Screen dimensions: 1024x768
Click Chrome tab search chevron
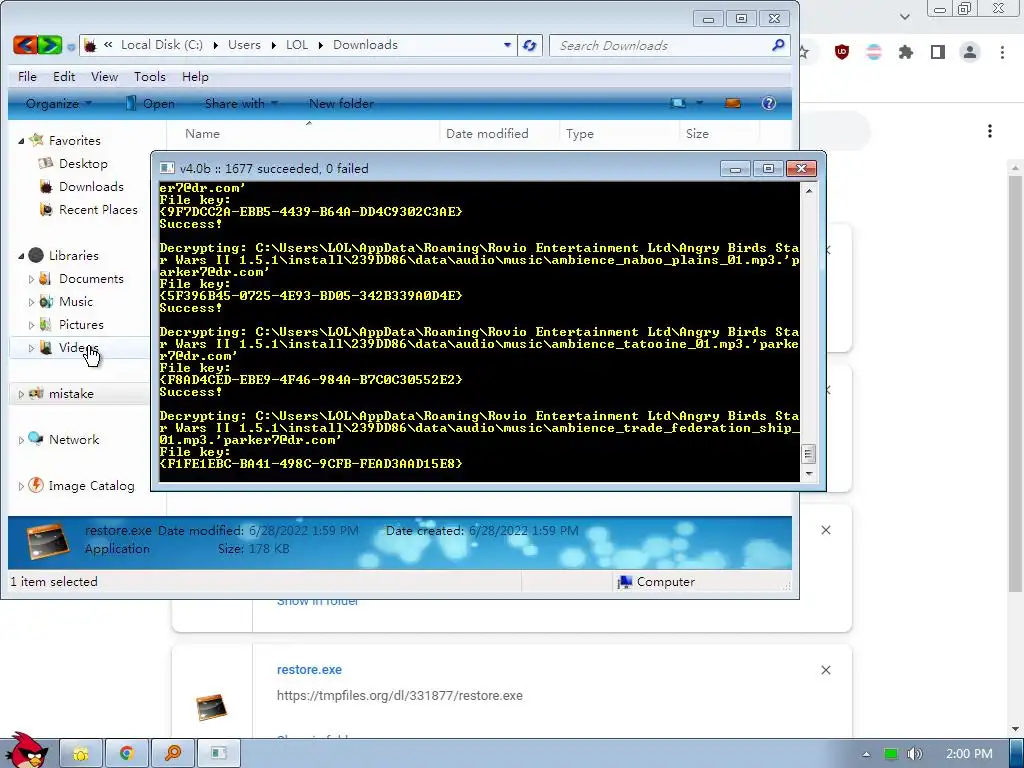(x=904, y=16)
